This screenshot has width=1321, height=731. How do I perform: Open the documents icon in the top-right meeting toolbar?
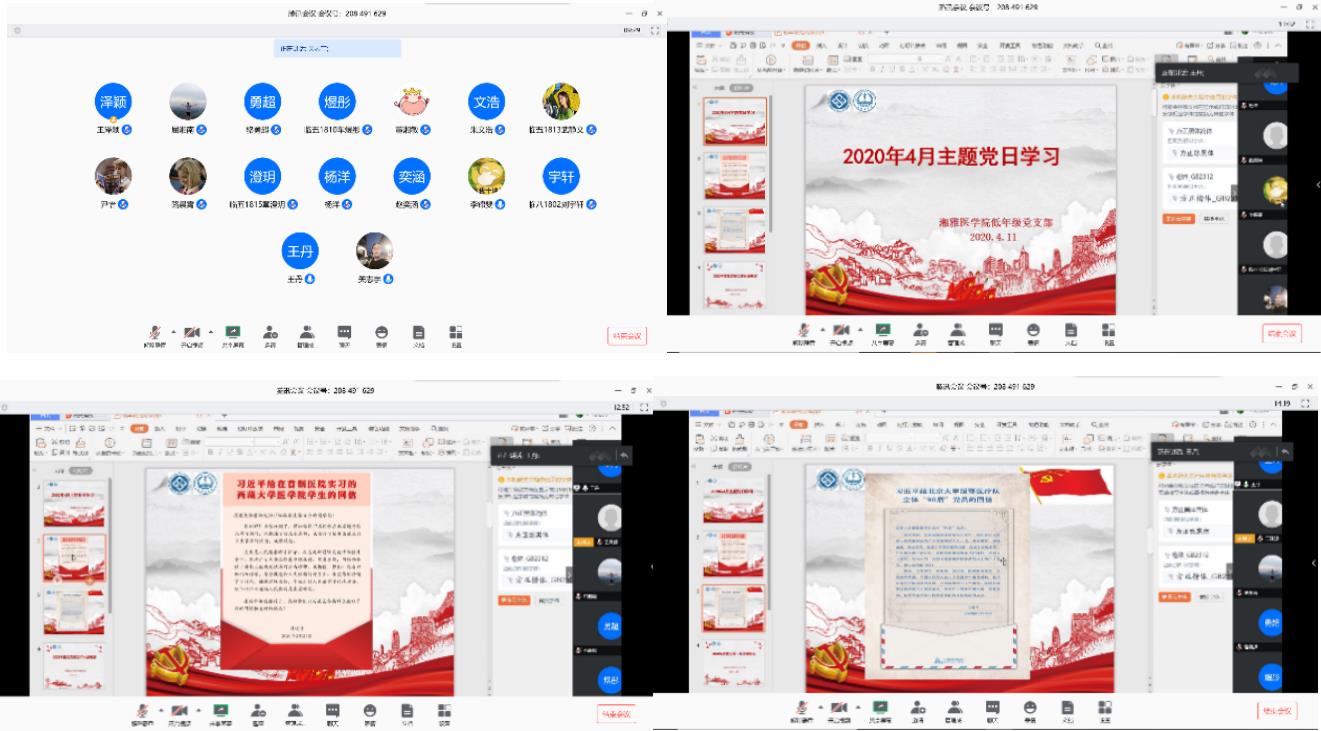coord(1068,331)
